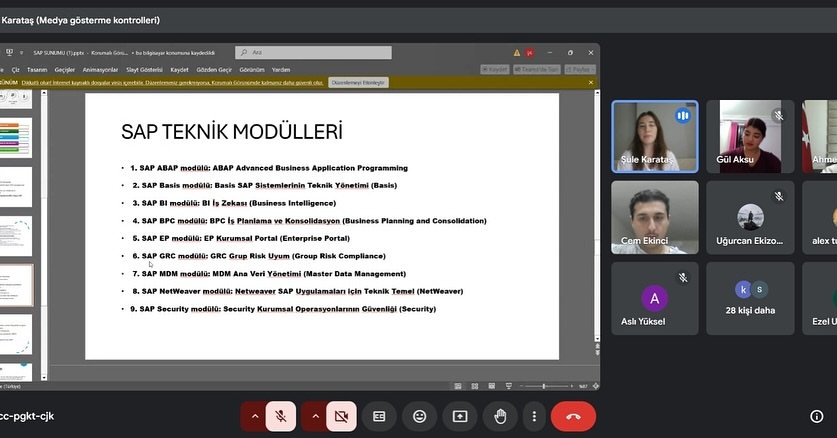Switch to Reading view icon
Image resolution: width=837 pixels, height=438 pixels.
coord(492,386)
